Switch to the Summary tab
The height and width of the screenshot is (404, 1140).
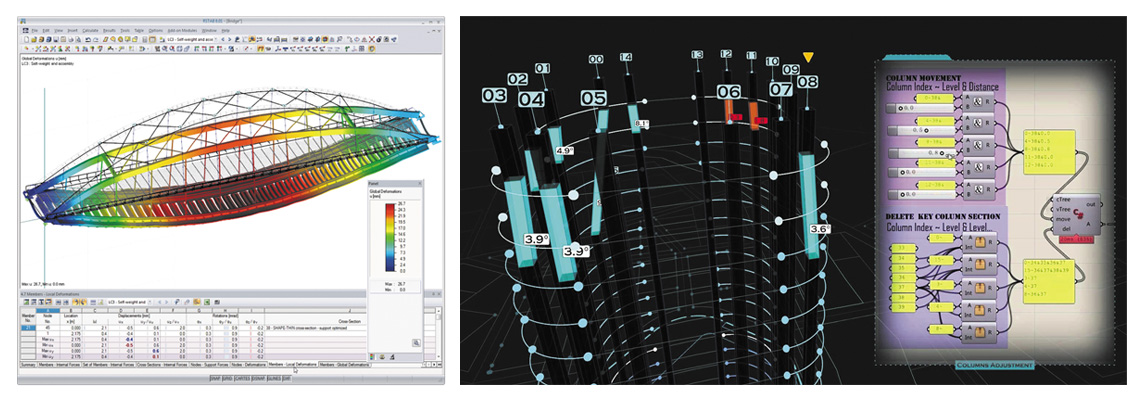pos(28,366)
